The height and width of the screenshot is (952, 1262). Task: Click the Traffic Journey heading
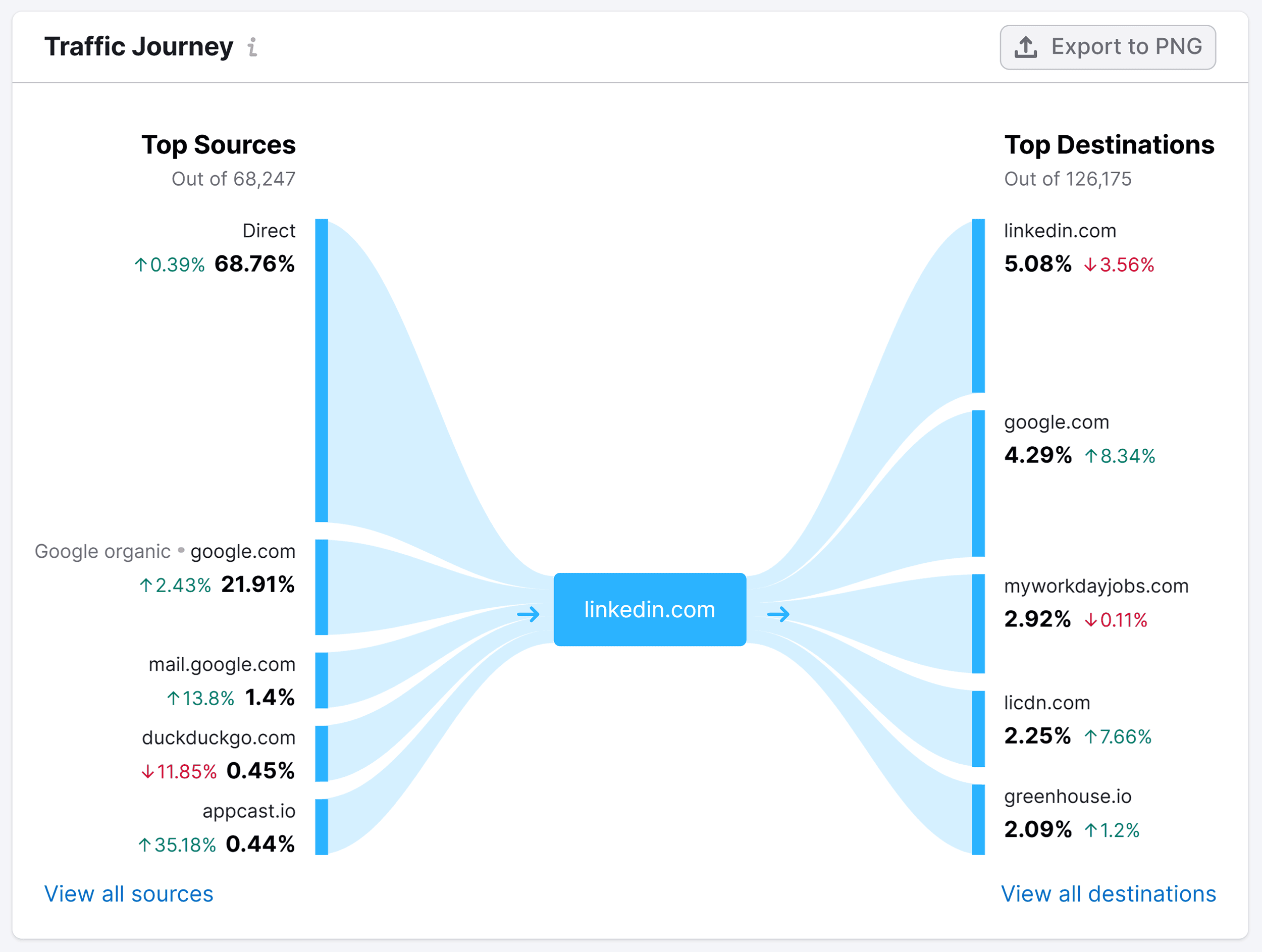(x=139, y=47)
